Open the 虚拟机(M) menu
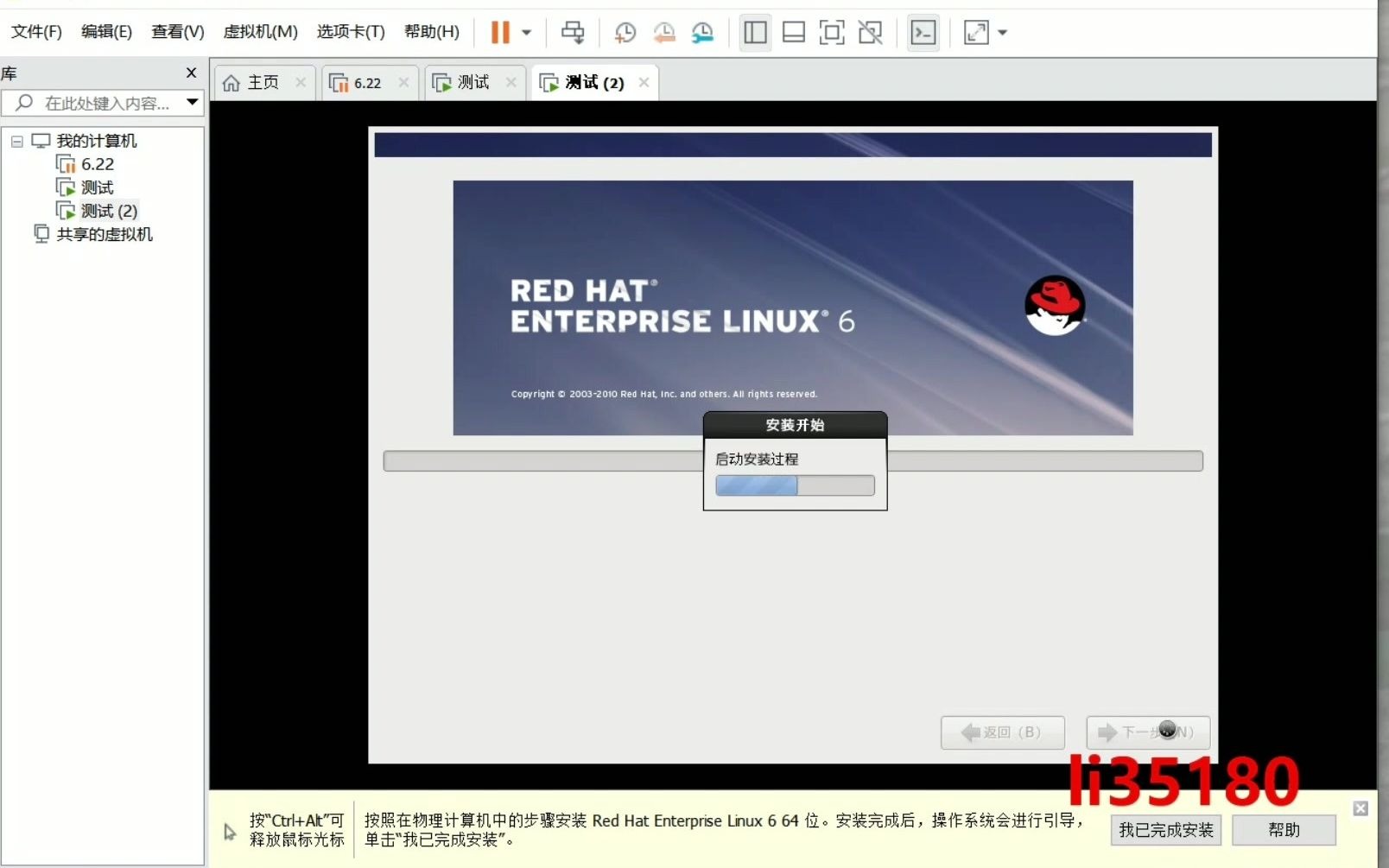Screen dimensions: 1389x868 click(260, 32)
